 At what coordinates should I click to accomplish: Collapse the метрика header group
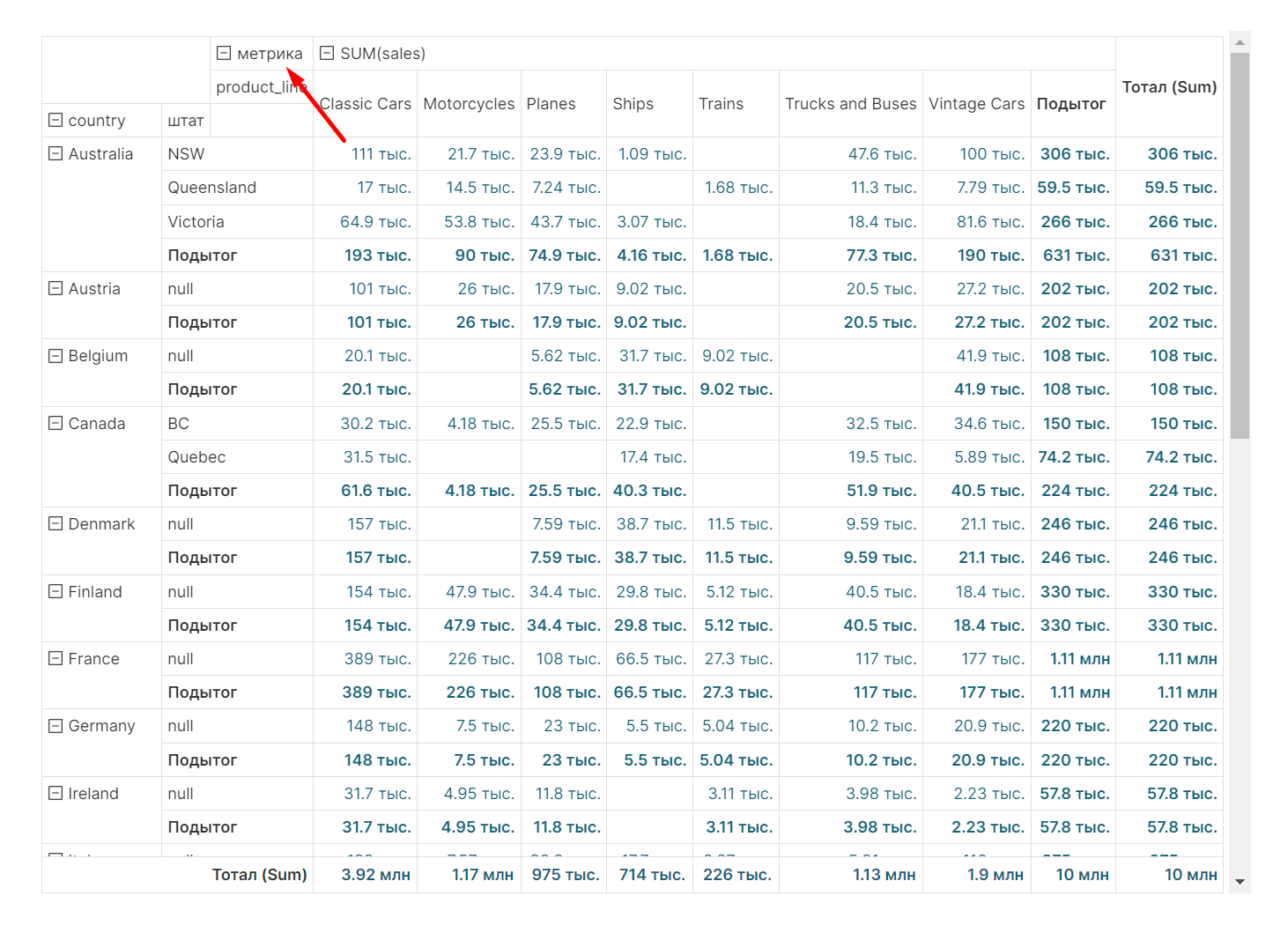(224, 53)
